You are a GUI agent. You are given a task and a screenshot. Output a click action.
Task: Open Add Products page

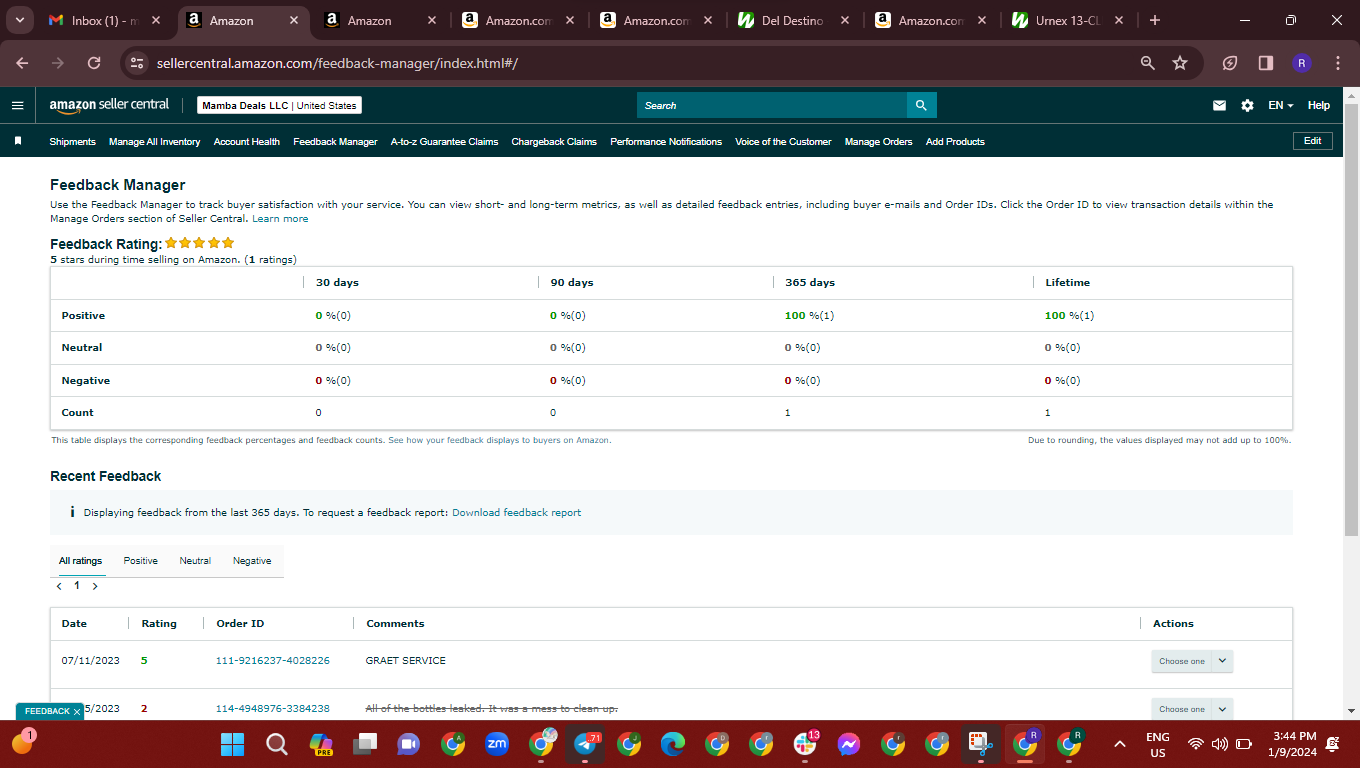point(955,142)
